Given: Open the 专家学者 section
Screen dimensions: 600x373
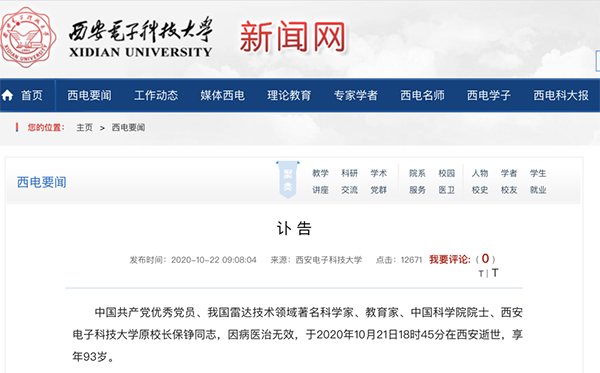Looking at the screenshot, I should (x=355, y=95).
